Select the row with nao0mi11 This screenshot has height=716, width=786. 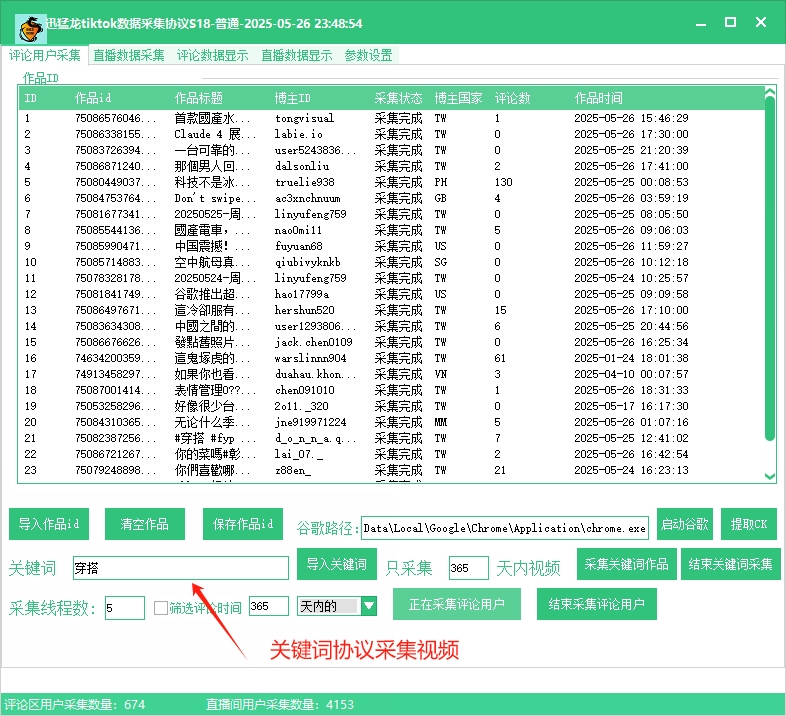tap(391, 230)
